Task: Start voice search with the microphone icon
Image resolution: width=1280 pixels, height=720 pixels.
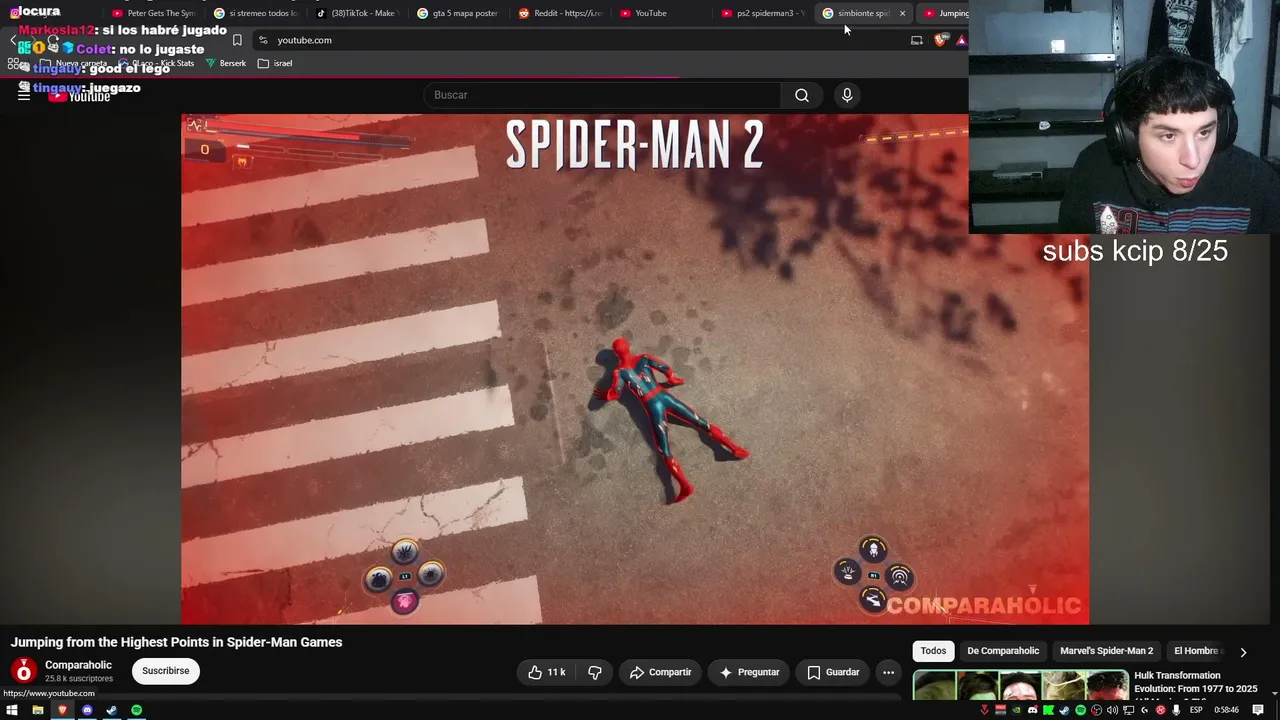Action: coord(847,95)
